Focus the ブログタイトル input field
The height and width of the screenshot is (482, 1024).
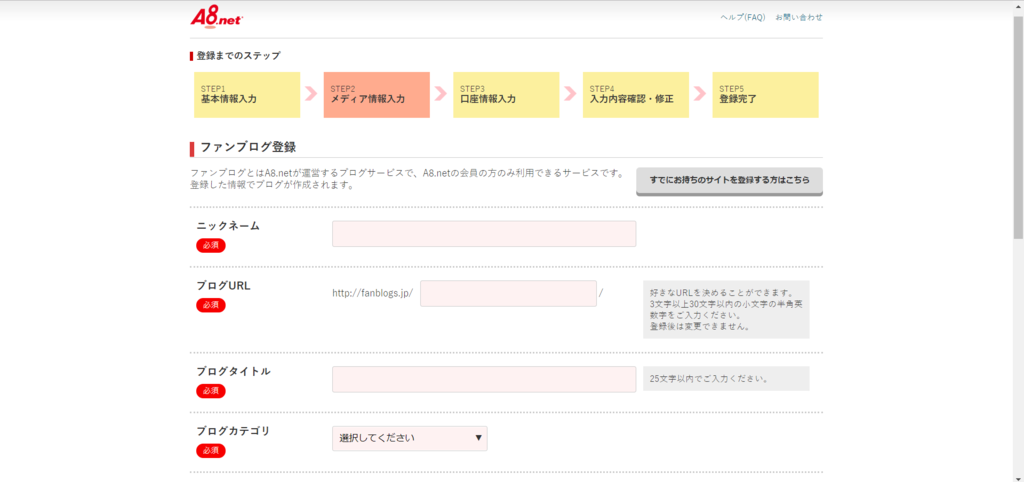[484, 379]
